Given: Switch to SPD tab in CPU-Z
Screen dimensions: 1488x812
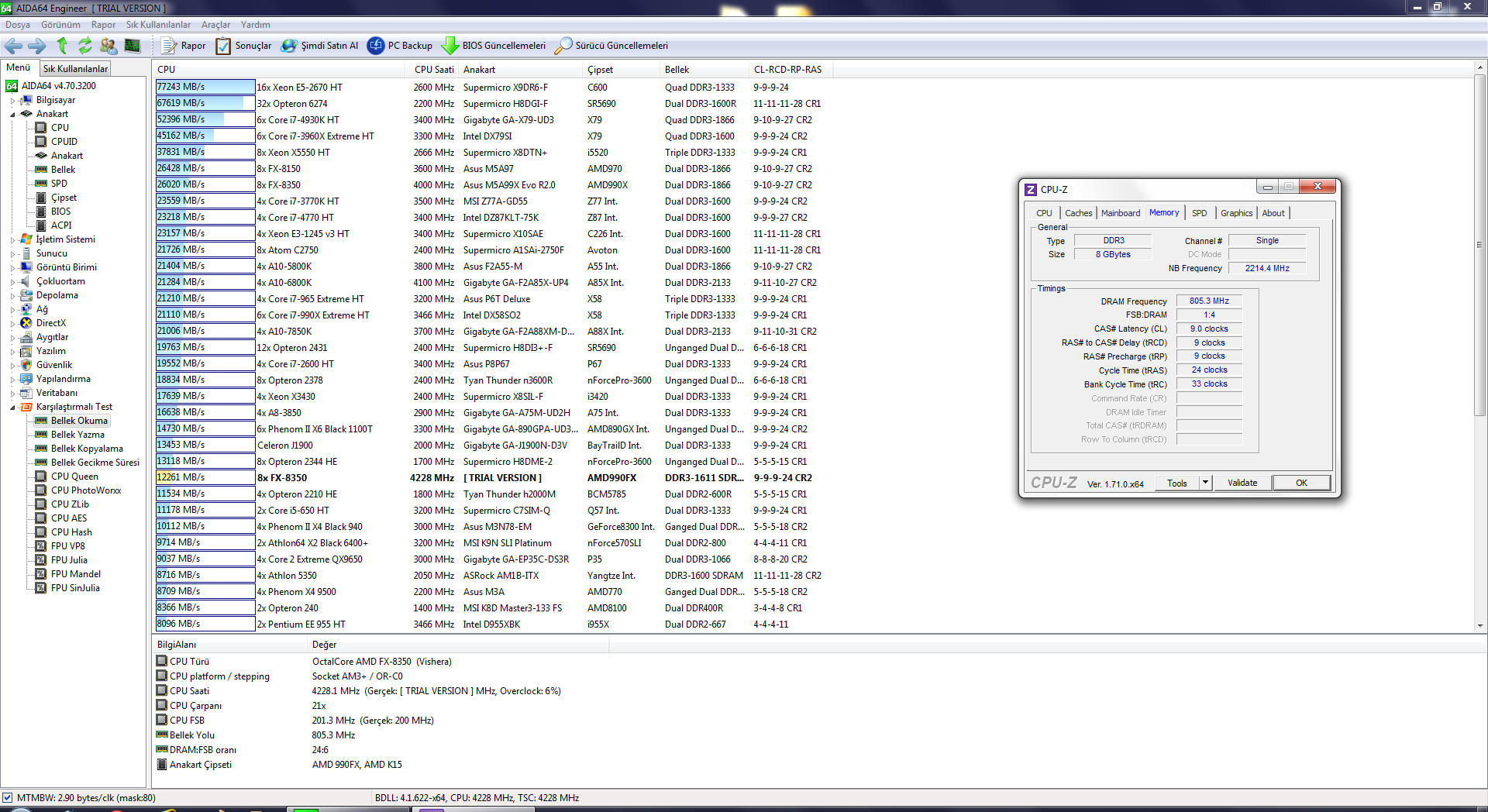Looking at the screenshot, I should tap(1199, 213).
